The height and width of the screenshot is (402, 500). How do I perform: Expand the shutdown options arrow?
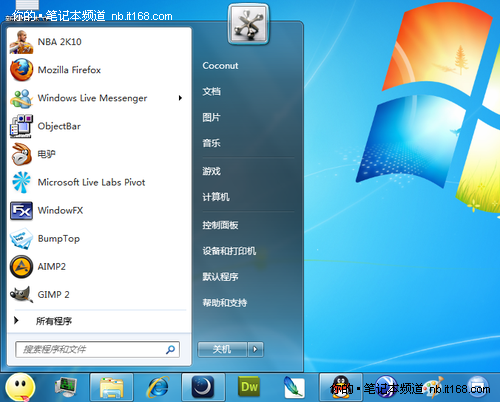click(255, 349)
